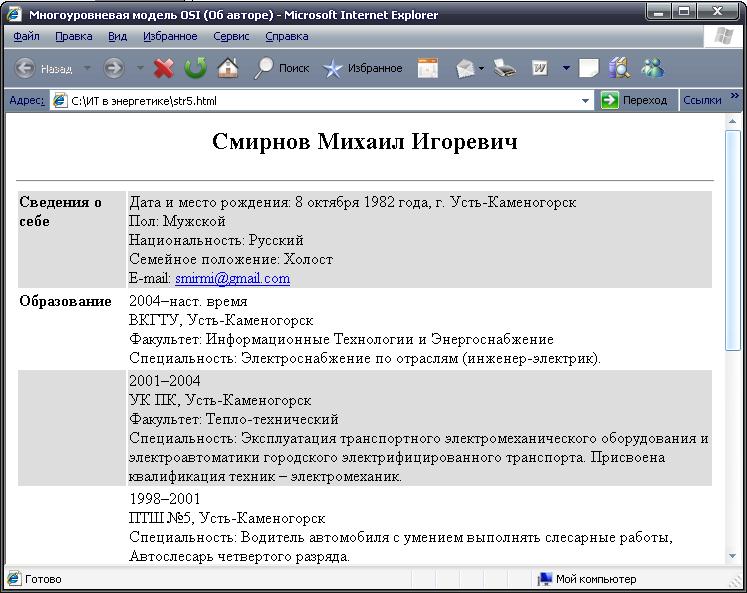Viewport: 747px width, 593px height.
Task: Close the Internet Explorer window
Action: coord(718,11)
